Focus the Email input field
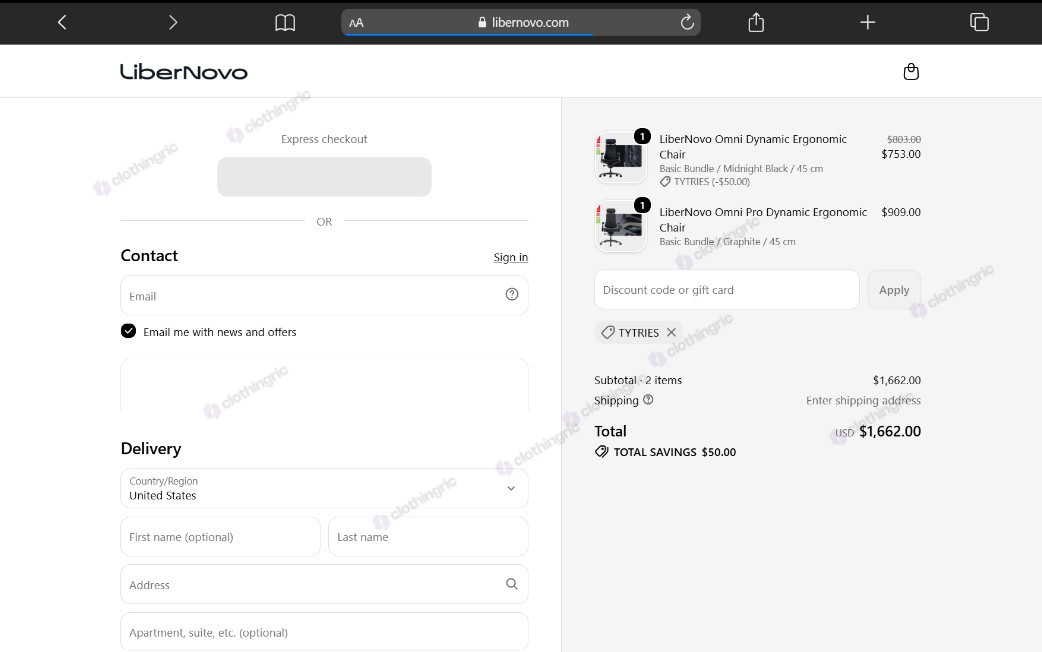 click(x=324, y=295)
